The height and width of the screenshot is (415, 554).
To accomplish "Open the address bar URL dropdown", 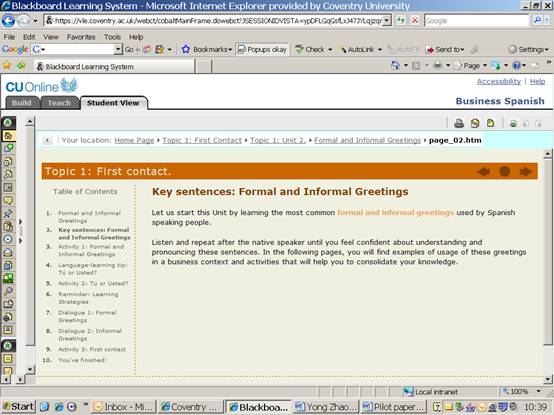I will tap(387, 21).
